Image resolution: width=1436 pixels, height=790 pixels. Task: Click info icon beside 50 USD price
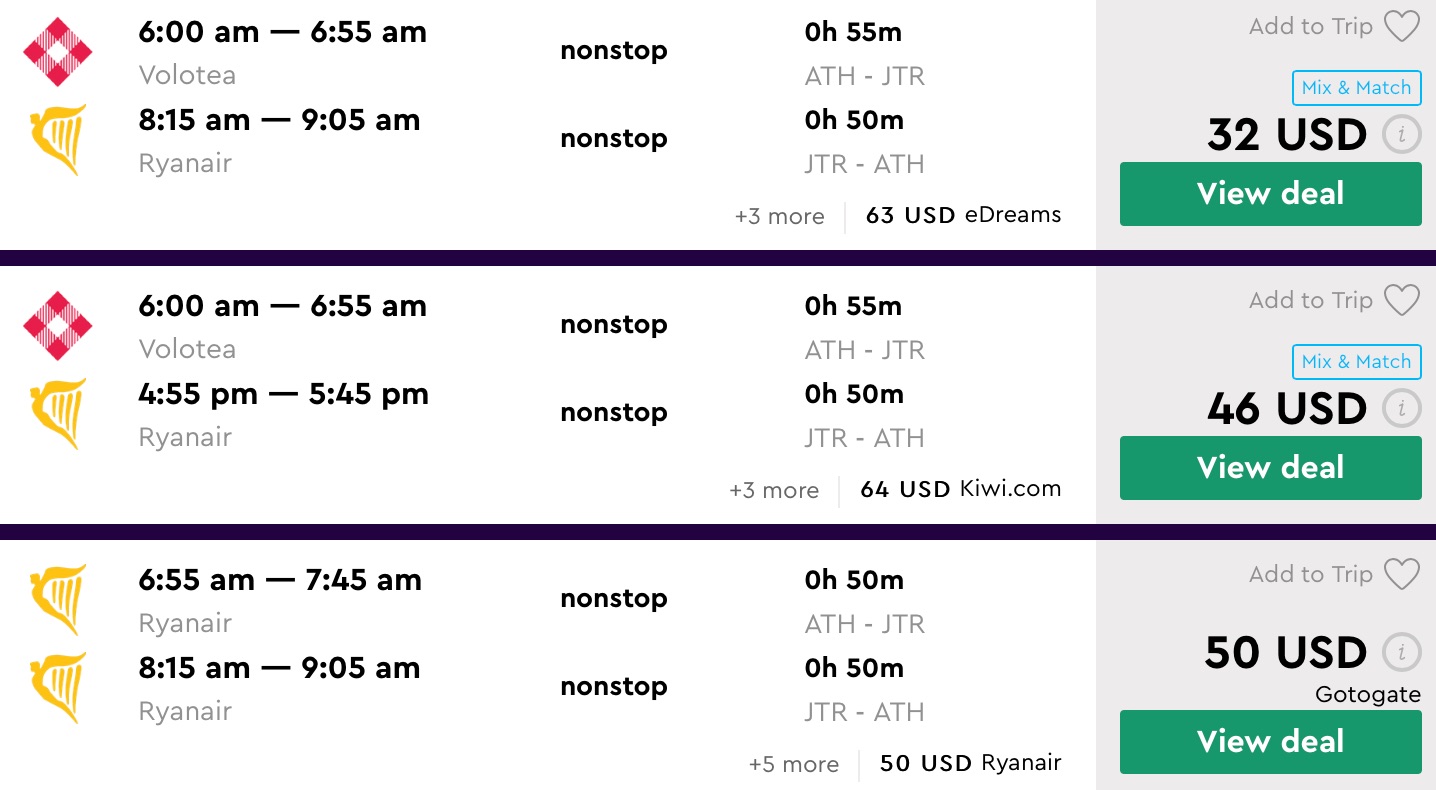(1401, 653)
